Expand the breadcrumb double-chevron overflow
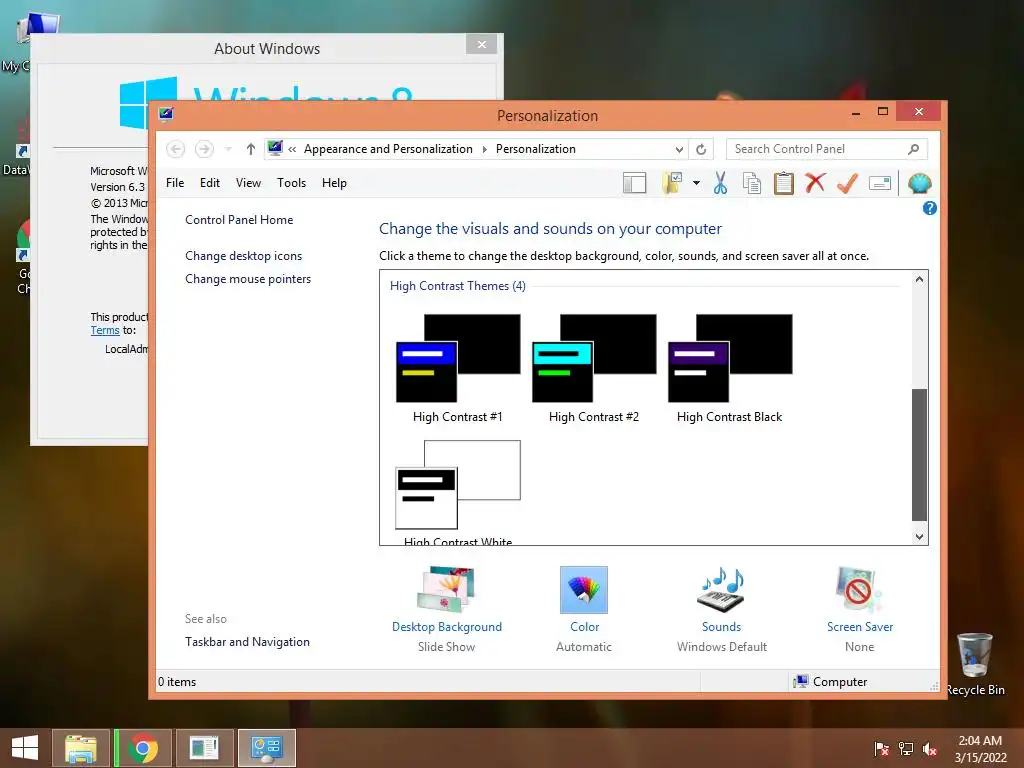1024x768 pixels. [293, 149]
